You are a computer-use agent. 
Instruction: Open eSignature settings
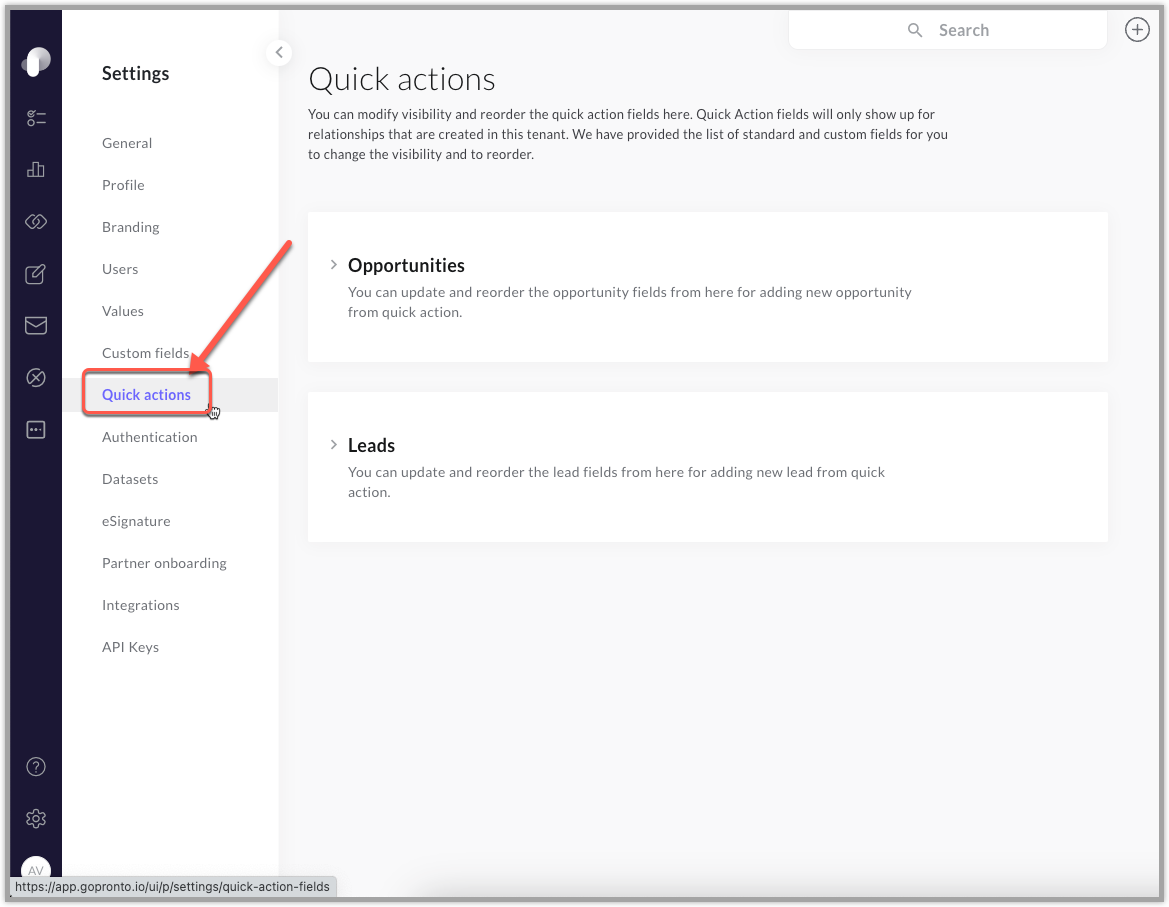pyautogui.click(x=136, y=522)
